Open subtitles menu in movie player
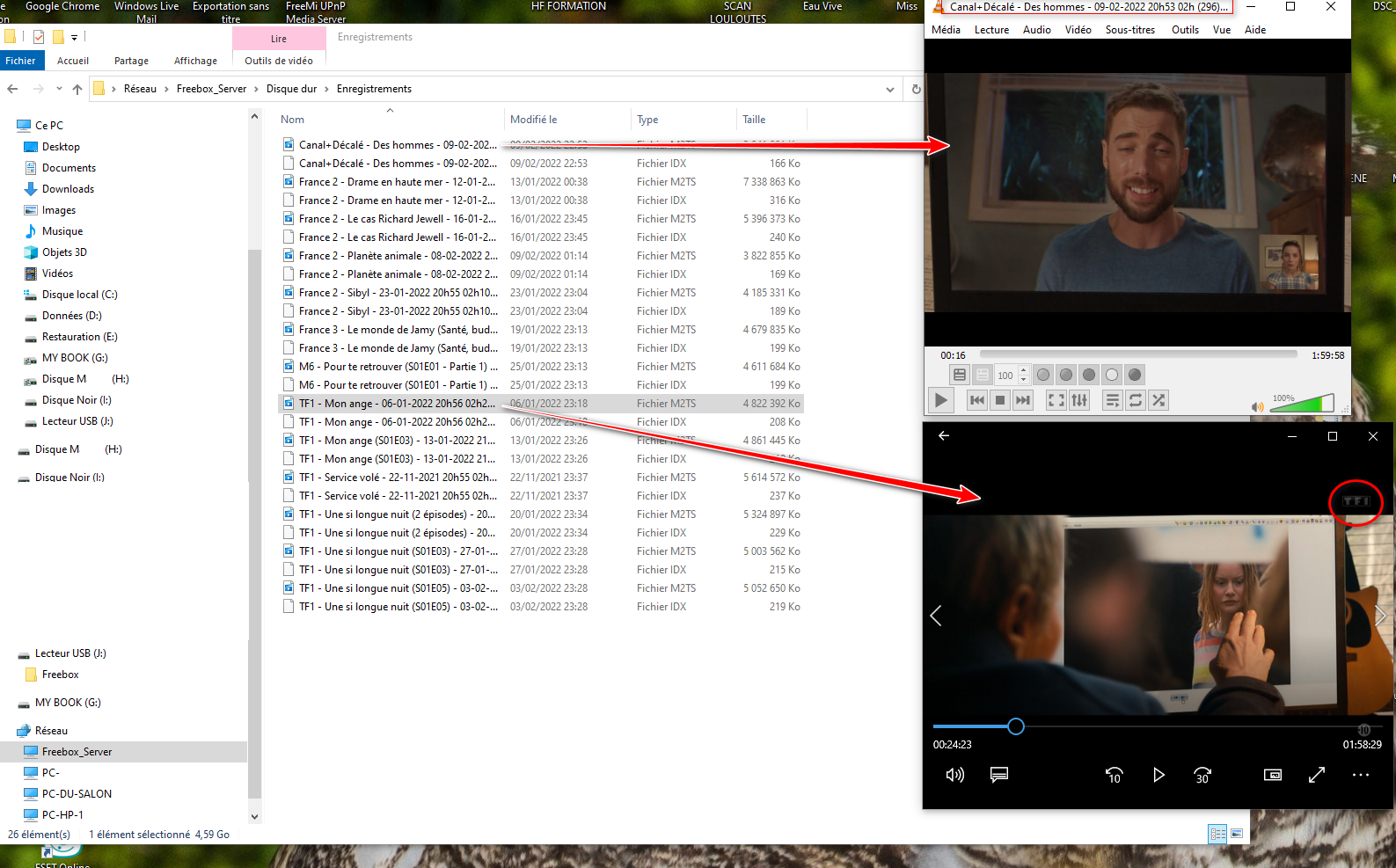Viewport: 1396px width, 868px height. point(999,775)
